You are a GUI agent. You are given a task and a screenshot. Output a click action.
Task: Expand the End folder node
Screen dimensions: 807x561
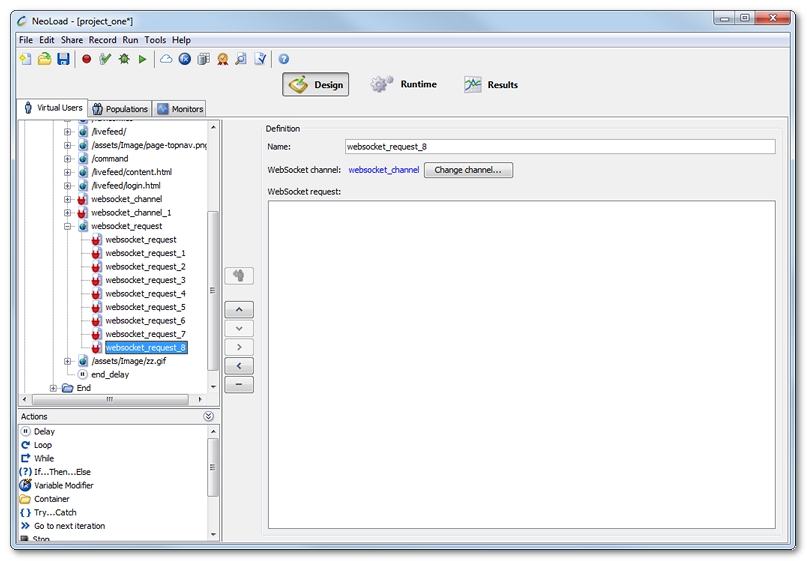point(54,388)
